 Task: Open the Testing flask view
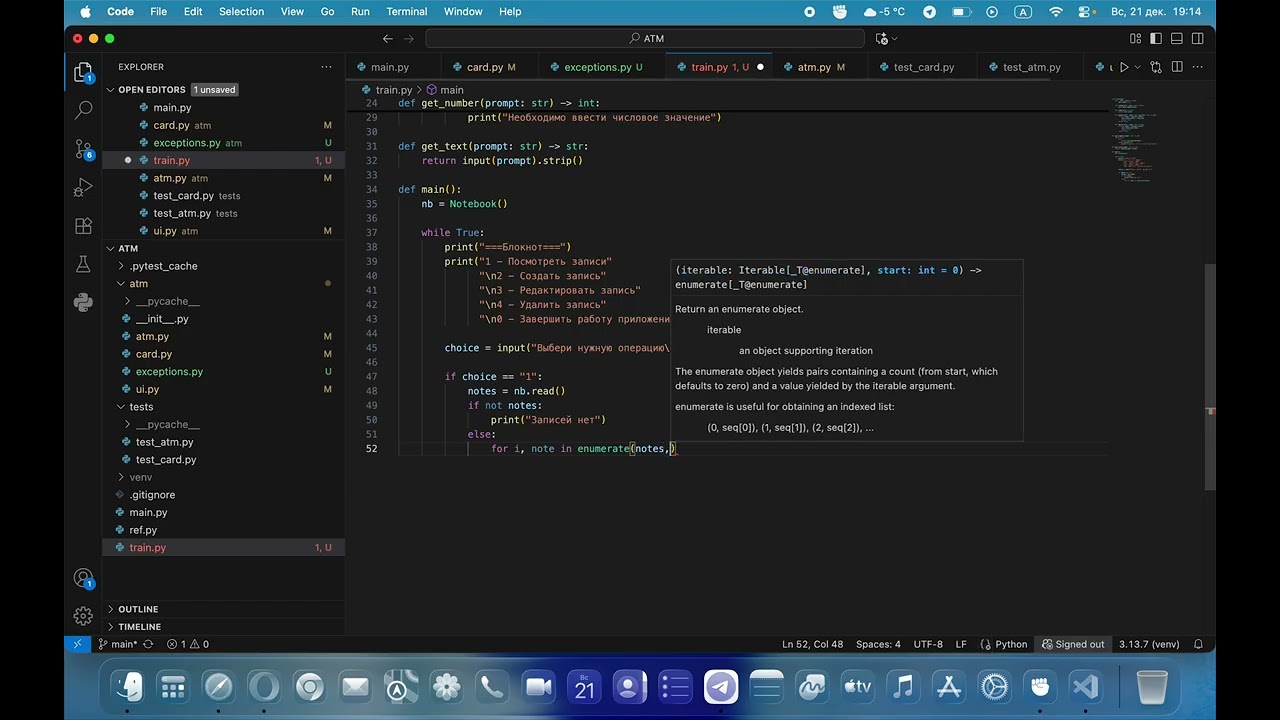click(x=84, y=264)
